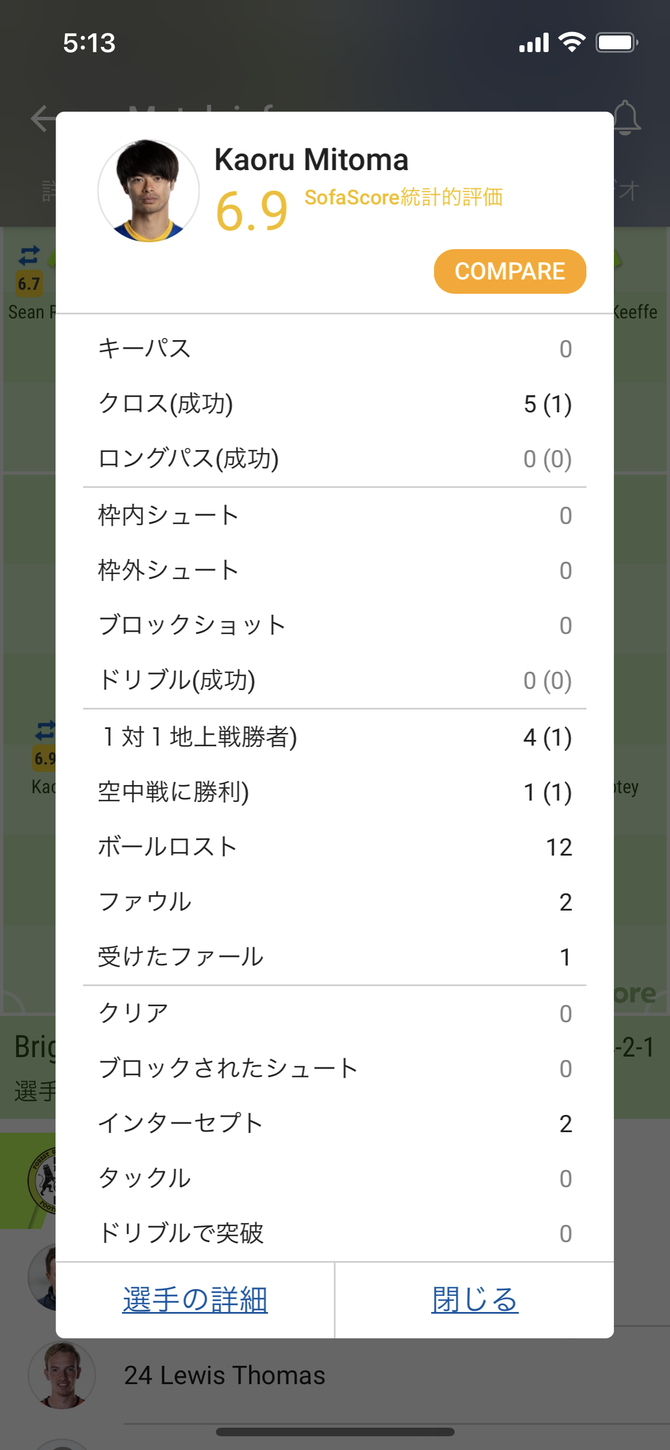Image resolution: width=670 pixels, height=1450 pixels.
Task: Tap the インターセプト stat row
Action: [x=335, y=1123]
